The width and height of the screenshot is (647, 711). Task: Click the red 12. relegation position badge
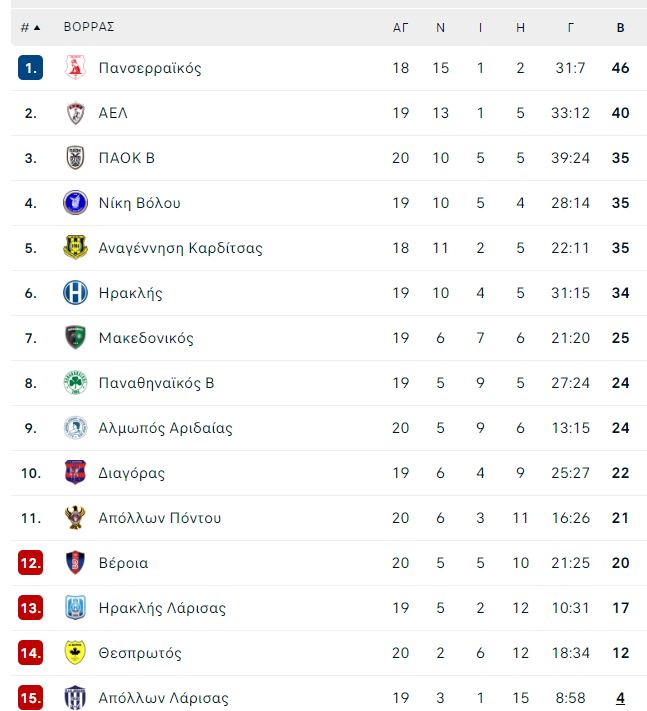[x=30, y=563]
